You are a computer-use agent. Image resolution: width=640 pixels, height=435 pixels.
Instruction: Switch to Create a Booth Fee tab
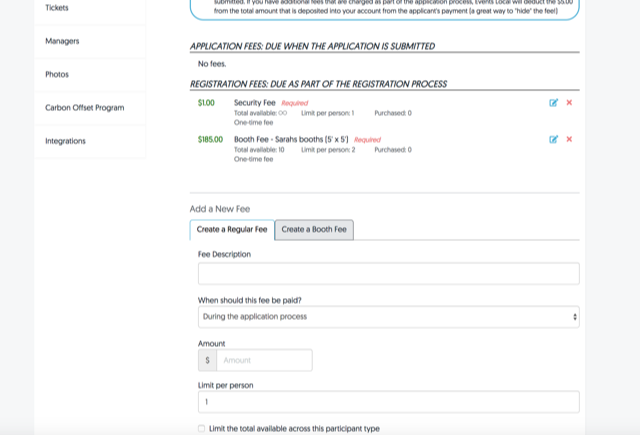(314, 230)
